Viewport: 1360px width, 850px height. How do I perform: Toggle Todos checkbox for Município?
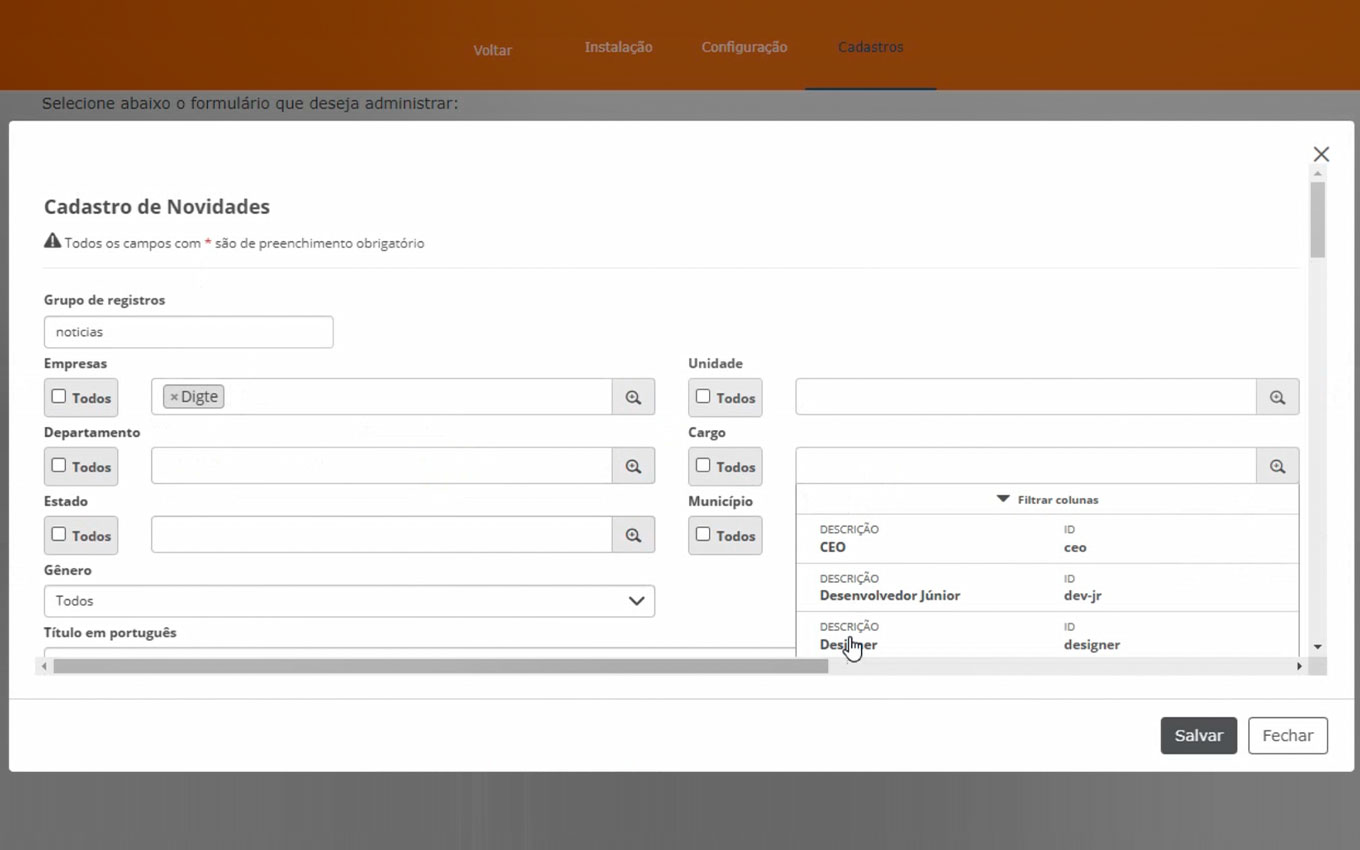(703, 535)
